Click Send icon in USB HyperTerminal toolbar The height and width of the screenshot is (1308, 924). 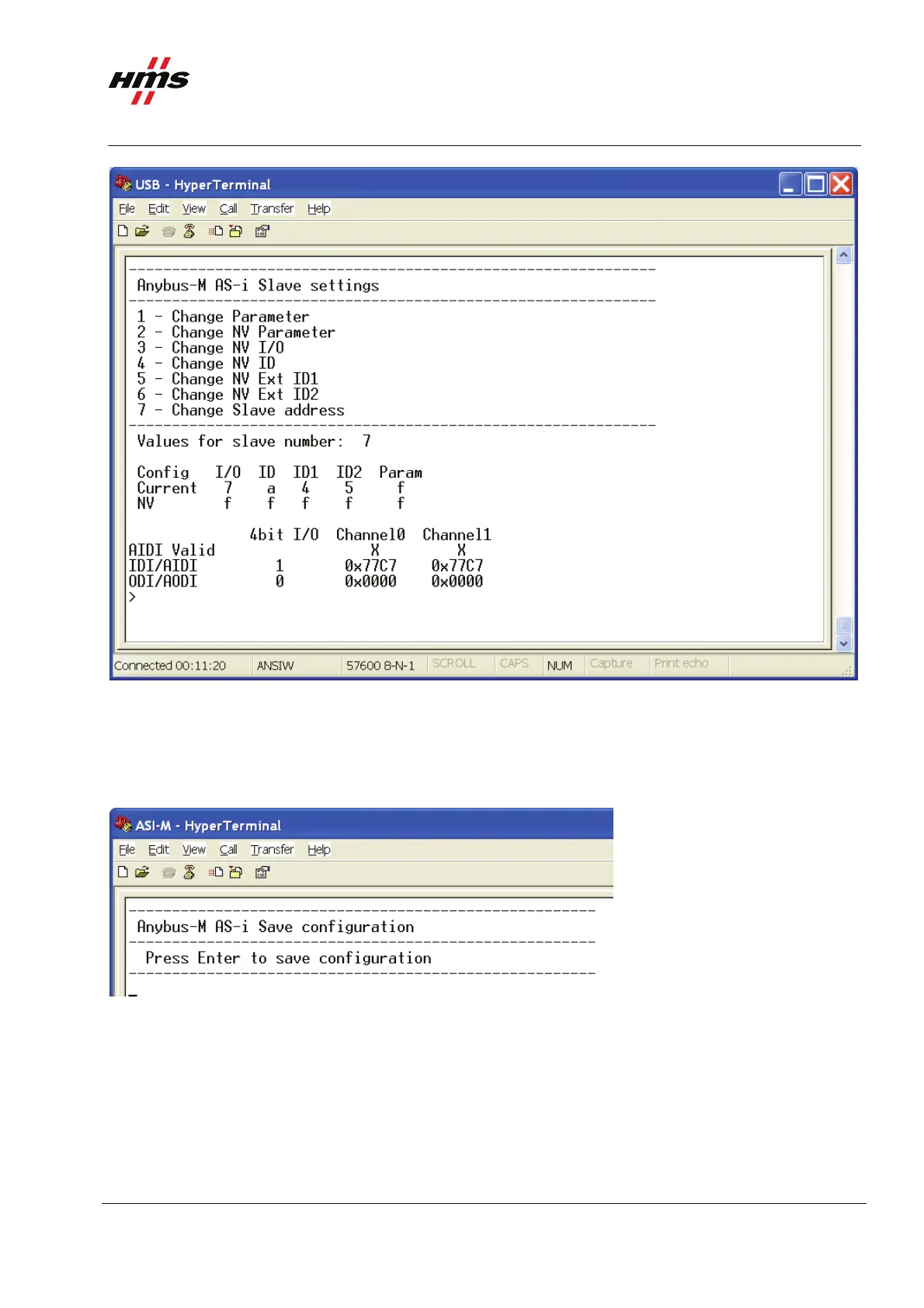click(216, 231)
